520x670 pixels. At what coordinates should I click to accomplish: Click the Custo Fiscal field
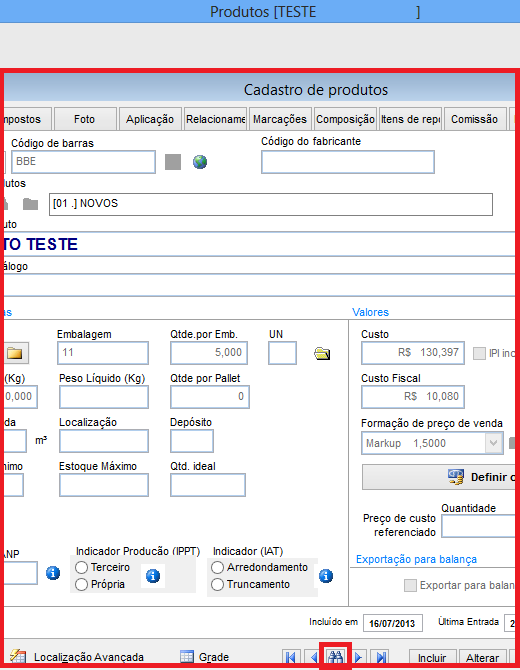(x=413, y=397)
